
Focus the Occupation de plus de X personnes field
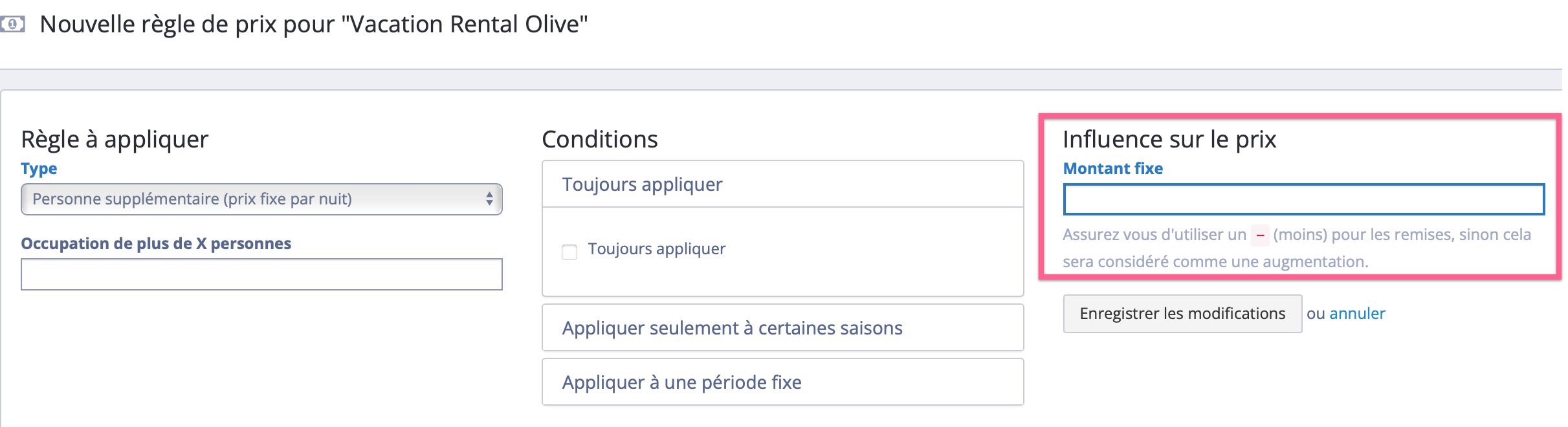pos(261,274)
